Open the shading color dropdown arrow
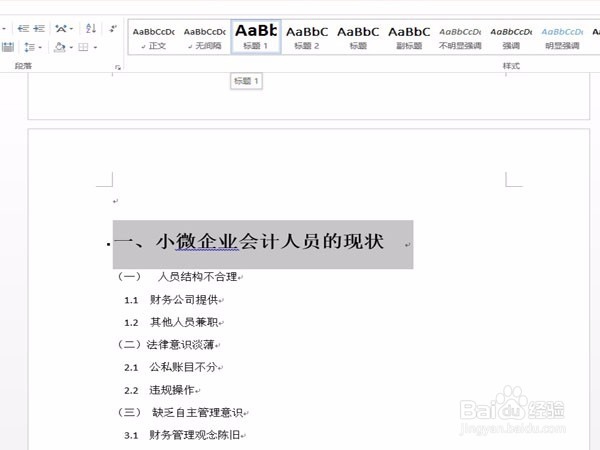This screenshot has width=600, height=450. click(x=71, y=47)
